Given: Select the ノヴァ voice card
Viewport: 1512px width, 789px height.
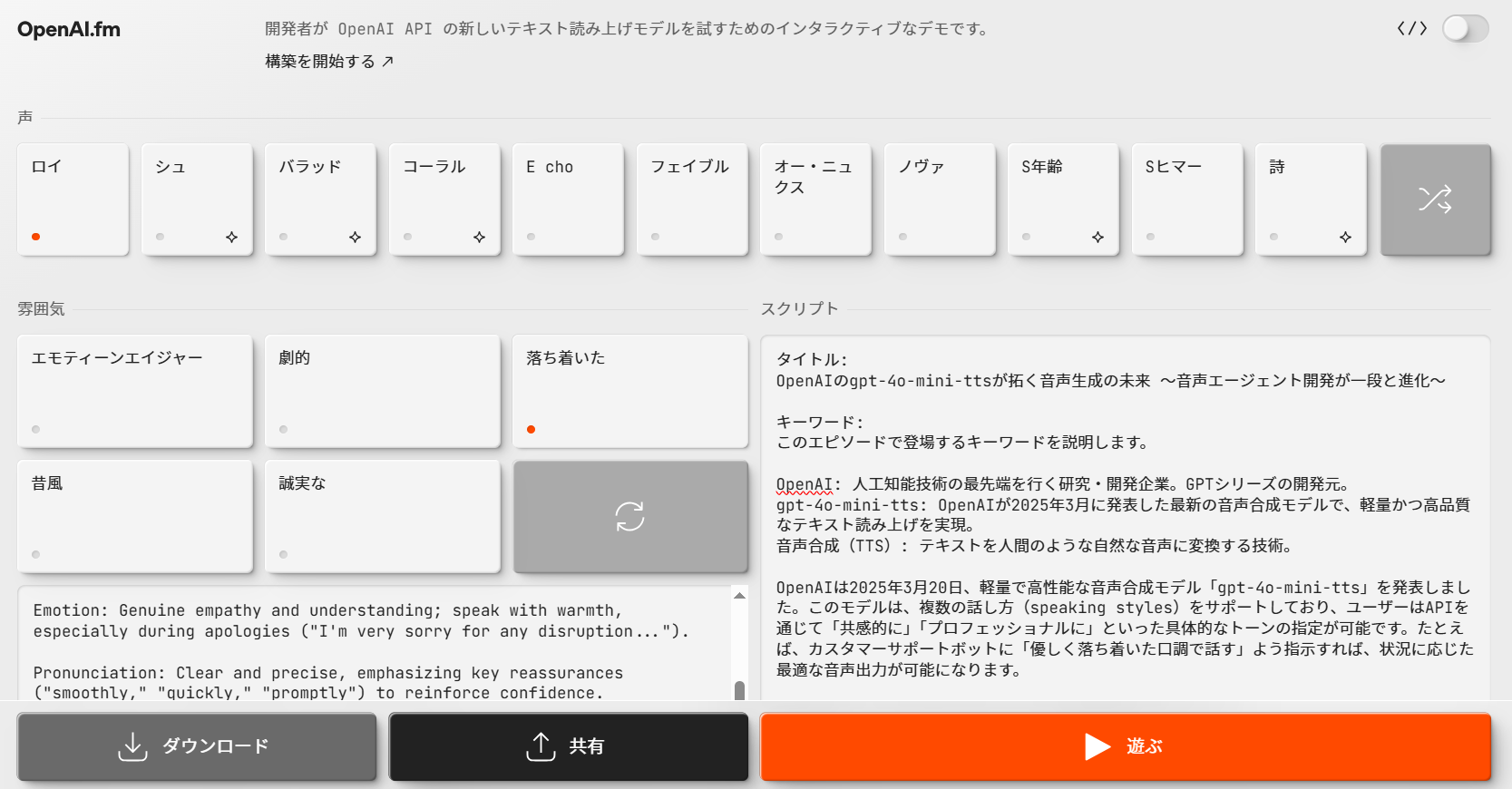Looking at the screenshot, I should (x=940, y=200).
